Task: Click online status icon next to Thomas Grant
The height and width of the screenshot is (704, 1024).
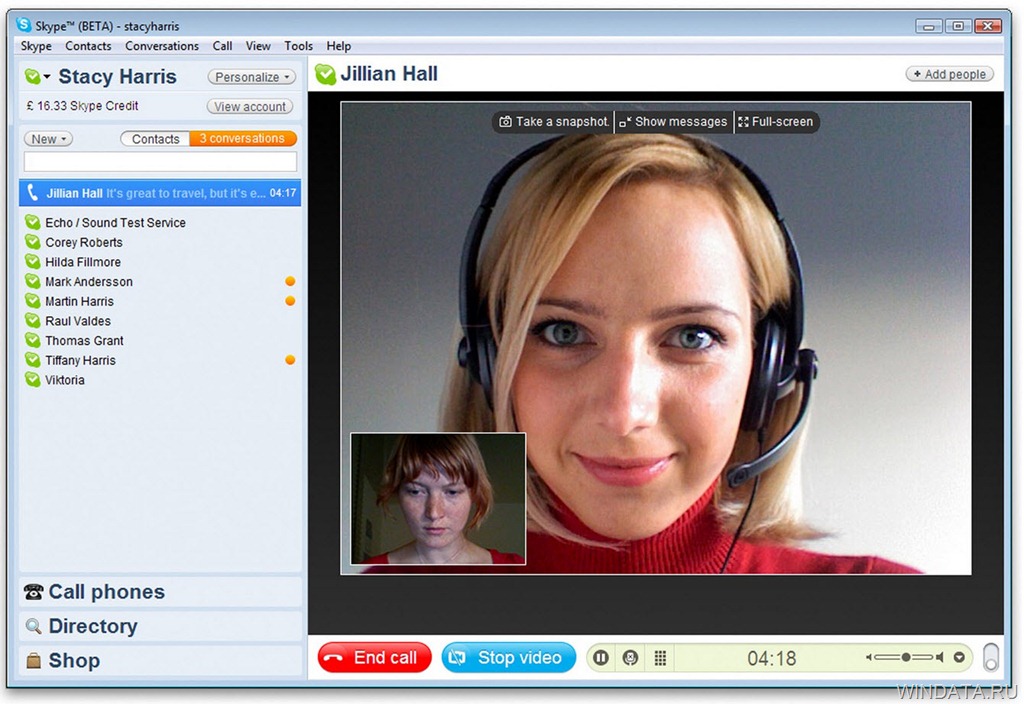Action: (x=33, y=340)
